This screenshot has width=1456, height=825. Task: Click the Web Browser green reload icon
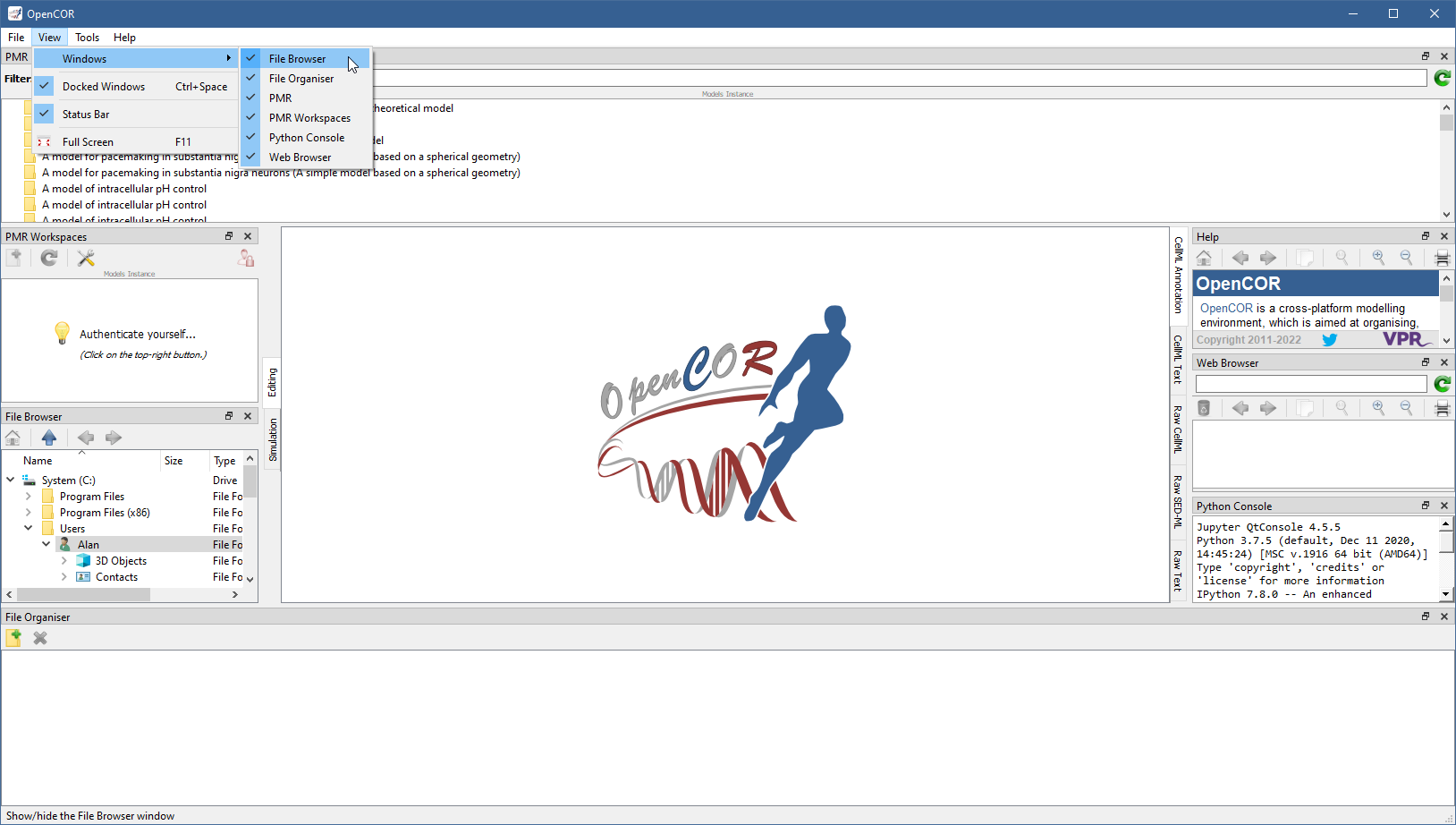click(x=1442, y=384)
